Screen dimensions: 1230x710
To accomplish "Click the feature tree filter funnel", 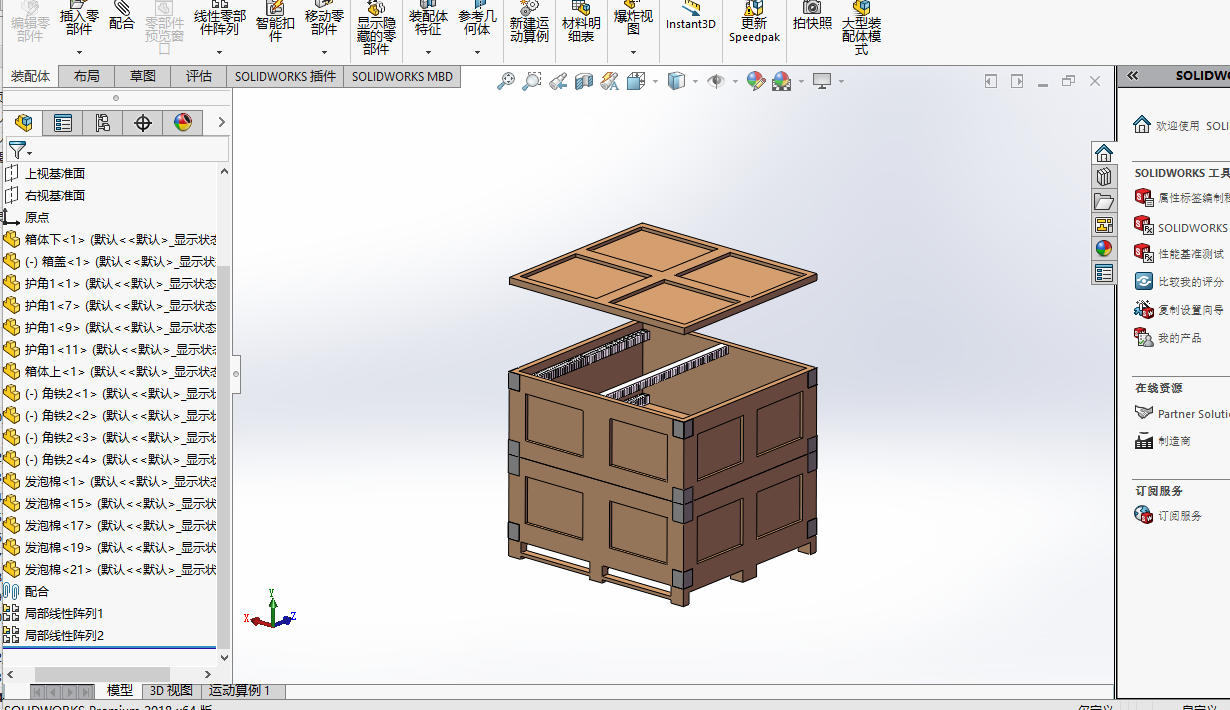I will point(17,150).
